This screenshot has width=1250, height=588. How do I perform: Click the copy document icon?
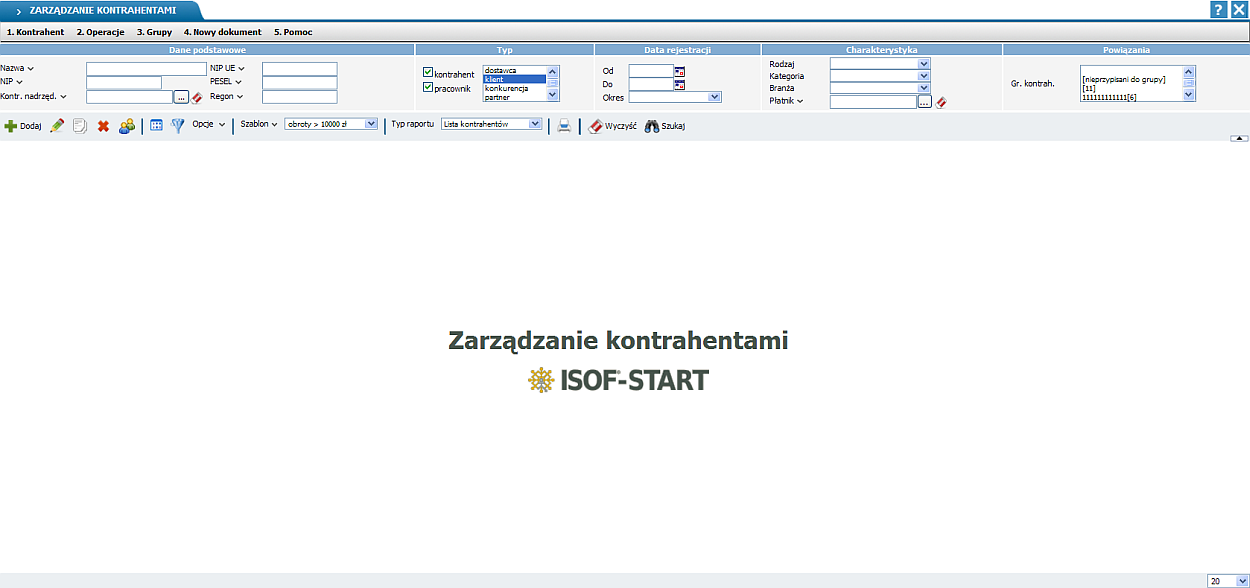[80, 126]
